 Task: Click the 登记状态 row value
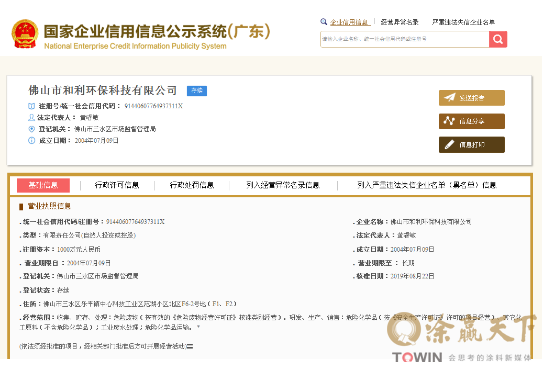[63, 290]
